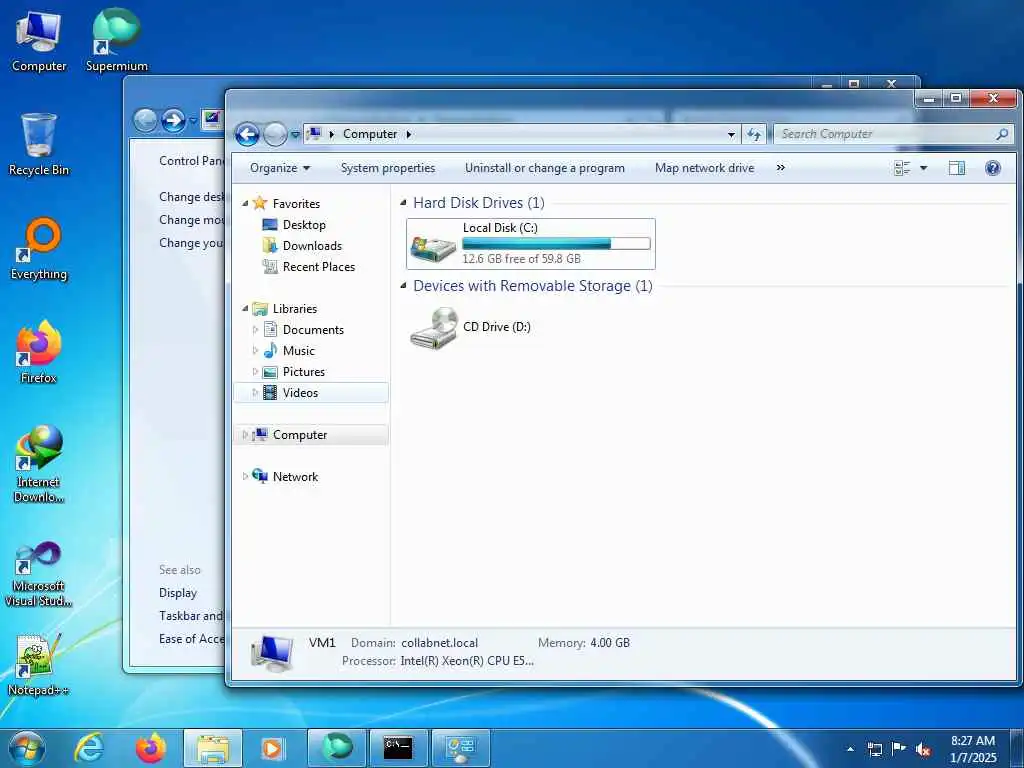
Task: Select the Firefox desktop shortcut
Action: point(39,351)
